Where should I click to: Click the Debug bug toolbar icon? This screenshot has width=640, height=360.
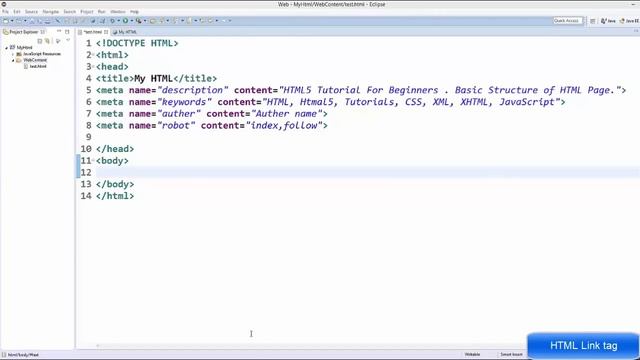[x=113, y=21]
